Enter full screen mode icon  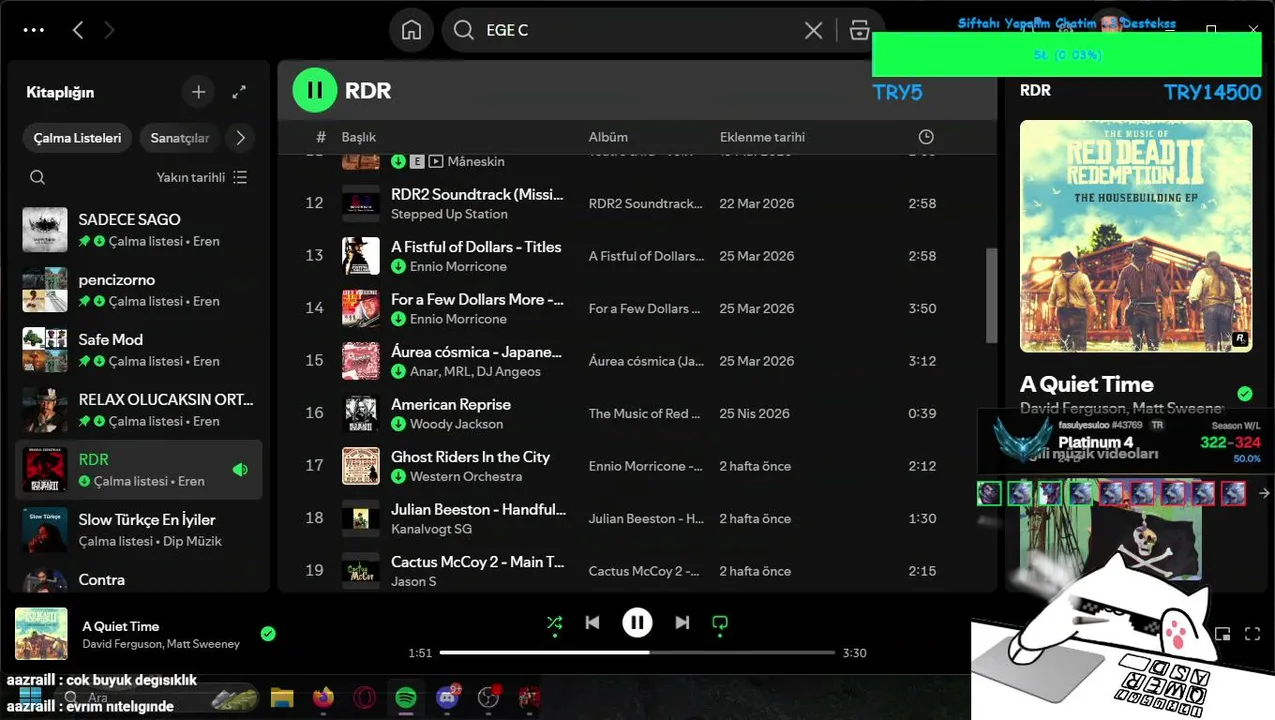point(1252,633)
